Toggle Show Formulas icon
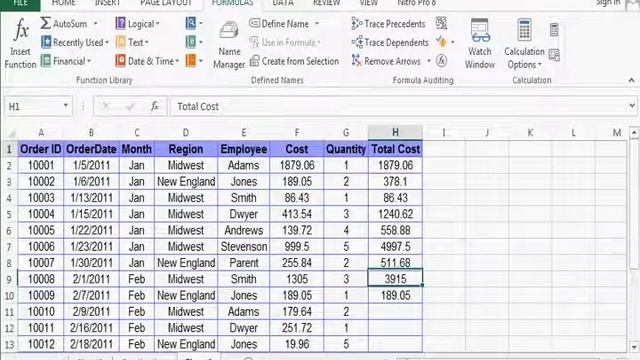 click(441, 23)
